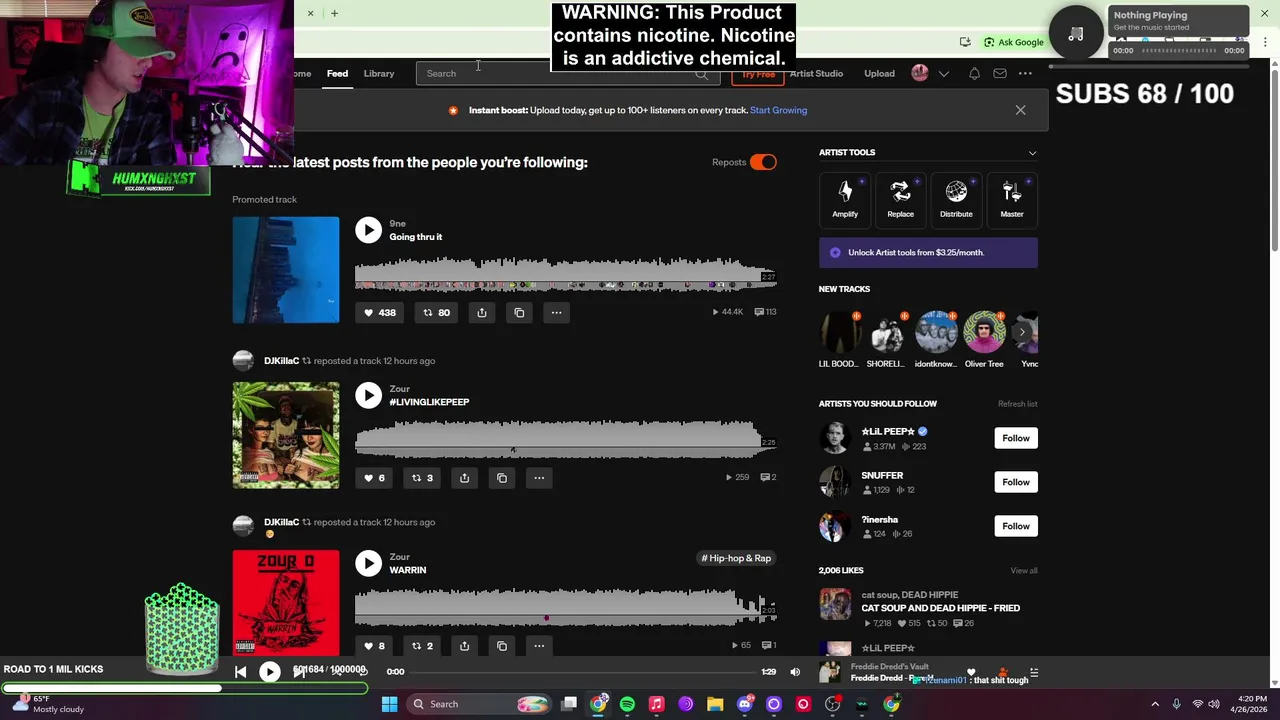The image size is (1280, 720).
Task: Open the Distribute artist tool
Action: pyautogui.click(x=956, y=199)
